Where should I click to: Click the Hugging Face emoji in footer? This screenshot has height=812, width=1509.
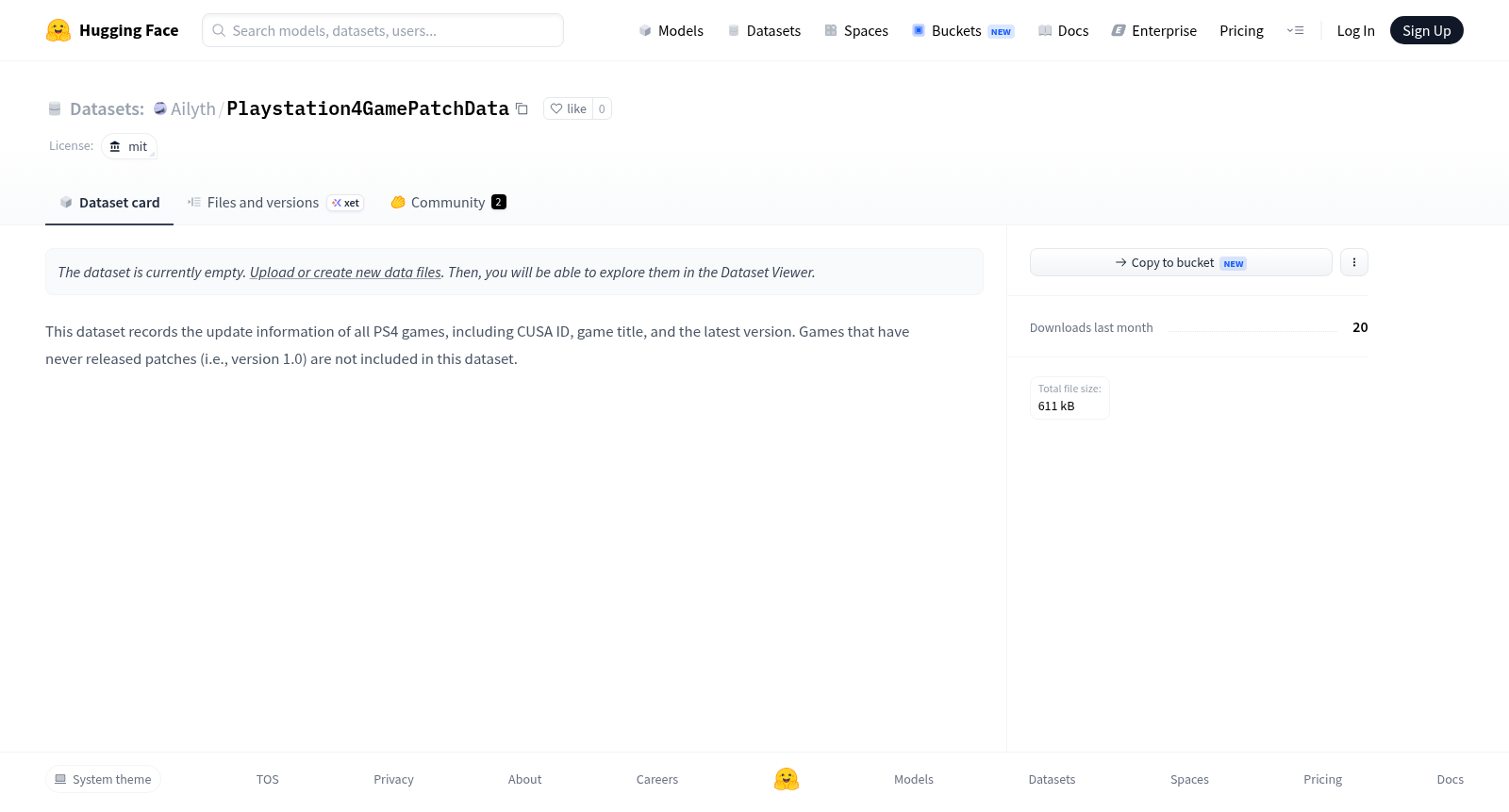[x=787, y=779]
